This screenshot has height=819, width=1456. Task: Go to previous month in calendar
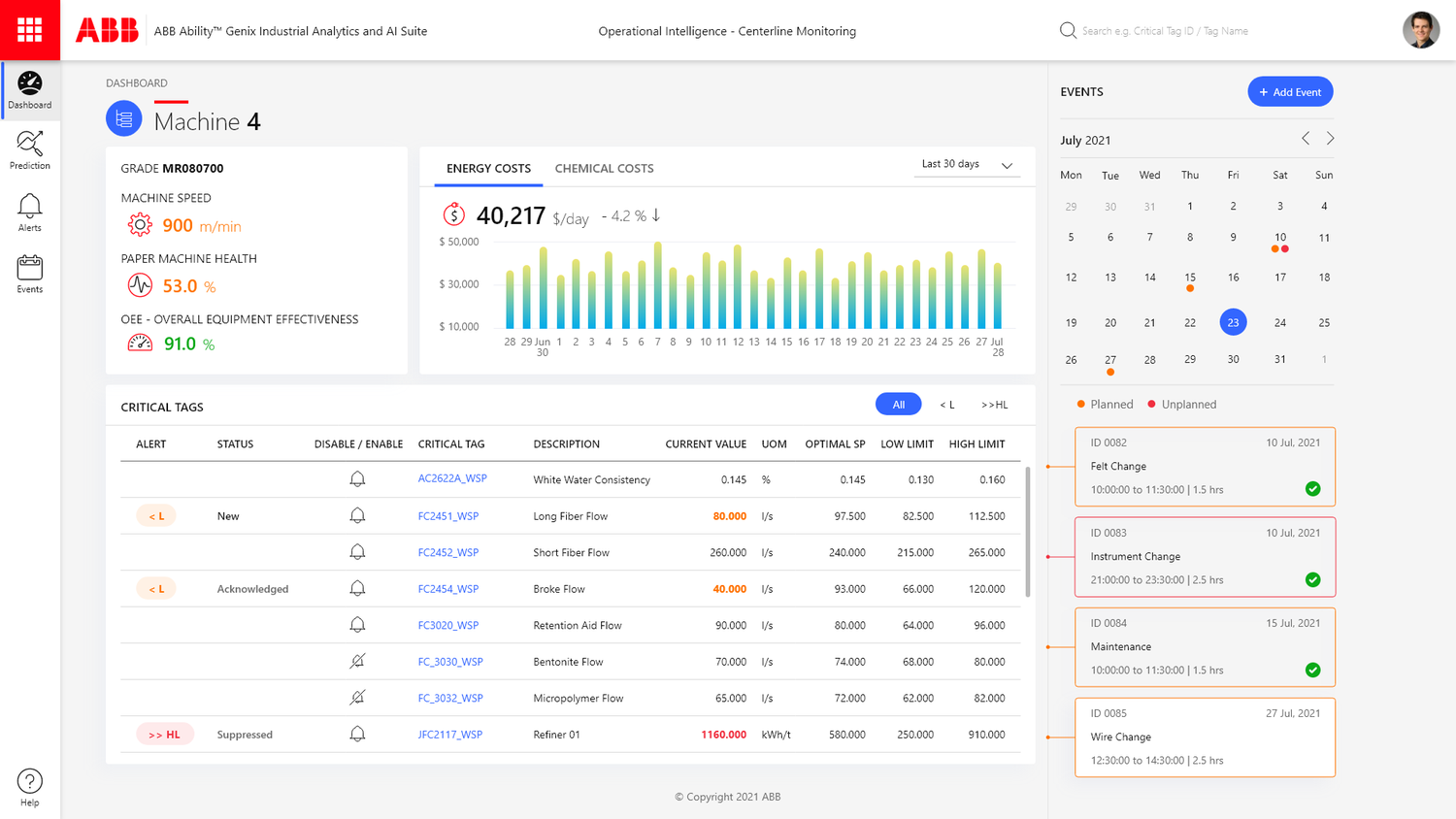tap(1306, 139)
